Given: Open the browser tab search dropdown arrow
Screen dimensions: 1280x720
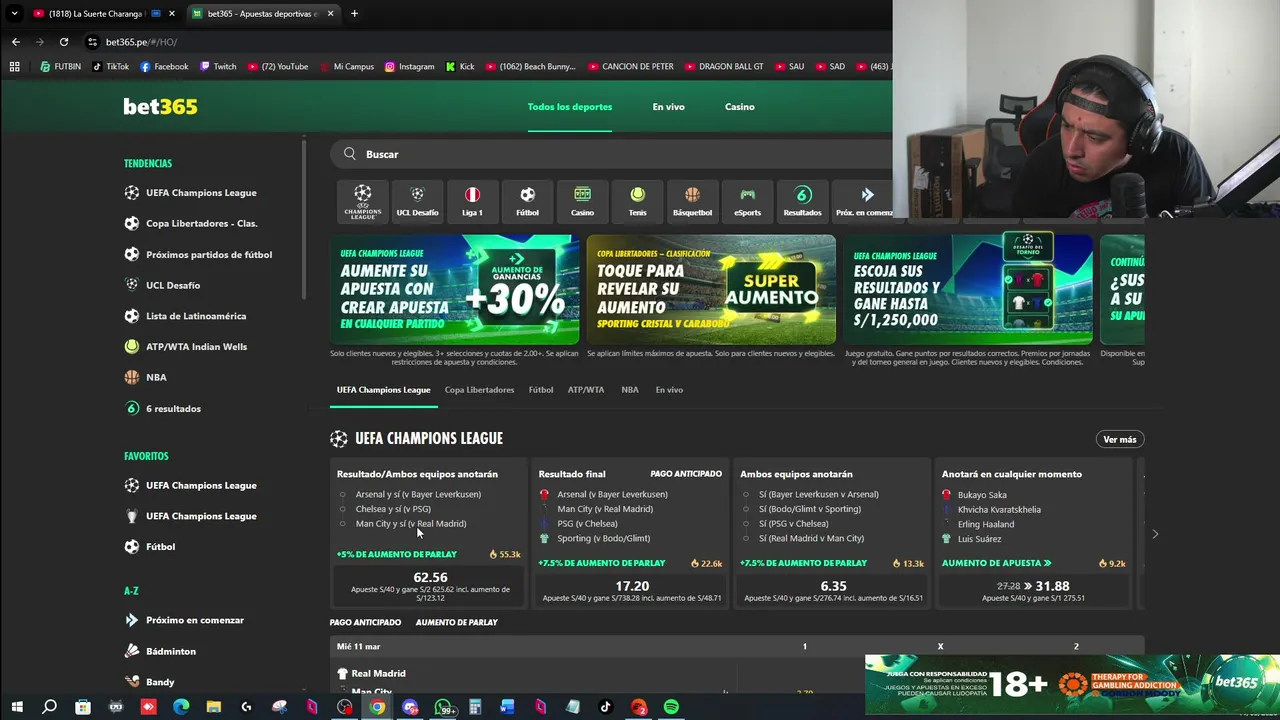Looking at the screenshot, I should point(14,14).
